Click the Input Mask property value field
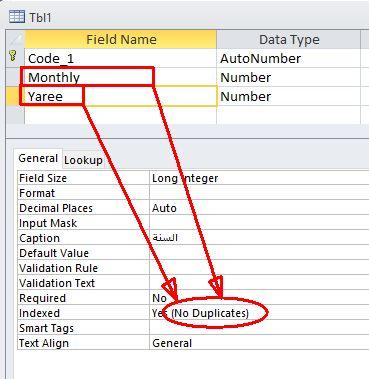This screenshot has width=369, height=379. click(x=259, y=223)
